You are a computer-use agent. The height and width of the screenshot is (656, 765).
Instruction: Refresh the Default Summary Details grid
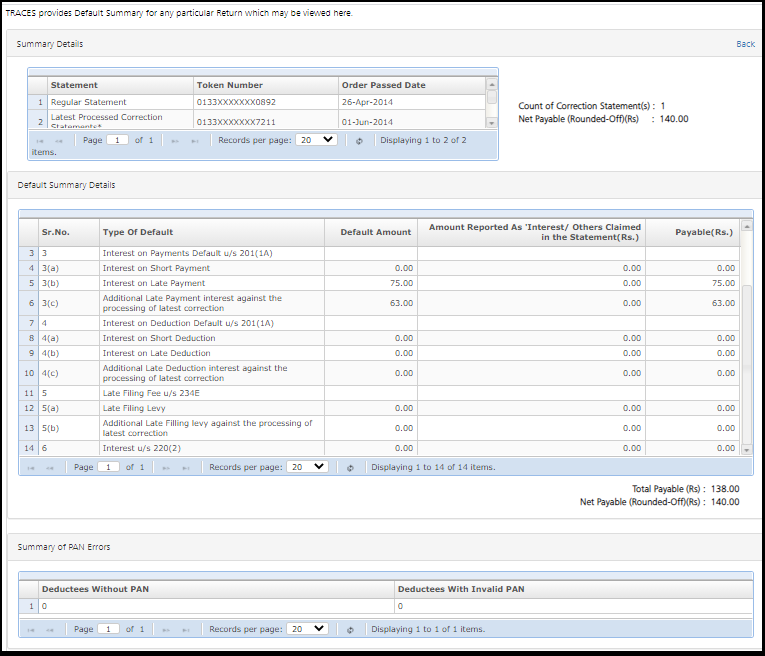[x=350, y=467]
